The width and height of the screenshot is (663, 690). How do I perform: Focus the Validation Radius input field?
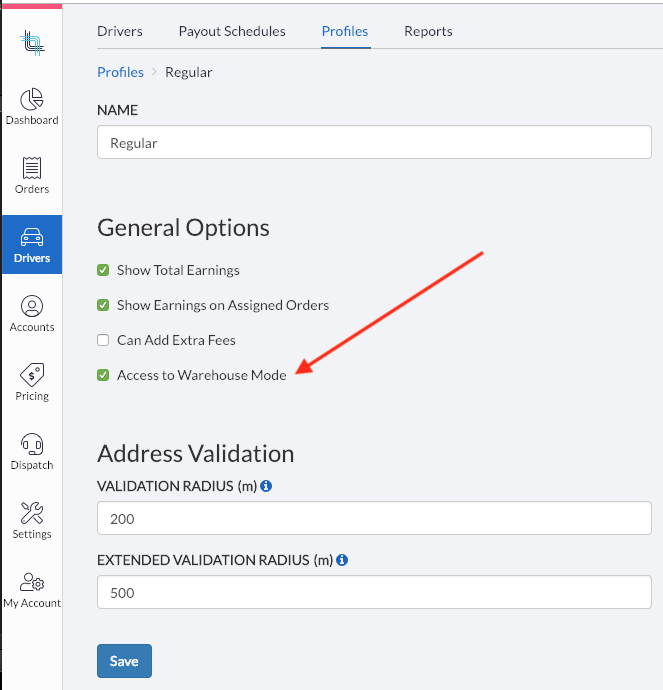pyautogui.click(x=374, y=518)
